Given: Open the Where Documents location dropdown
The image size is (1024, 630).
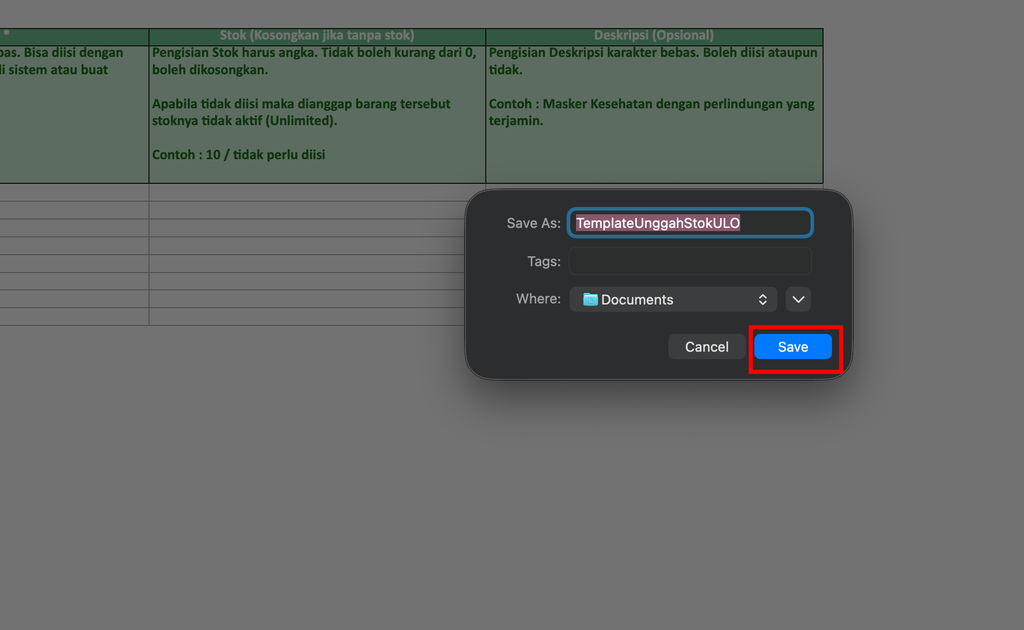Looking at the screenshot, I should (x=673, y=300).
